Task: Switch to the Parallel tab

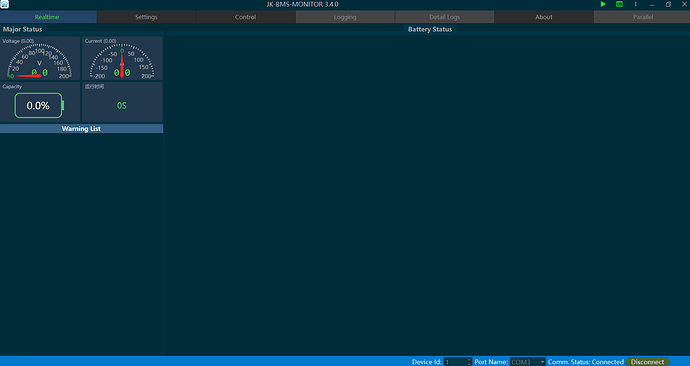Action: pyautogui.click(x=642, y=17)
